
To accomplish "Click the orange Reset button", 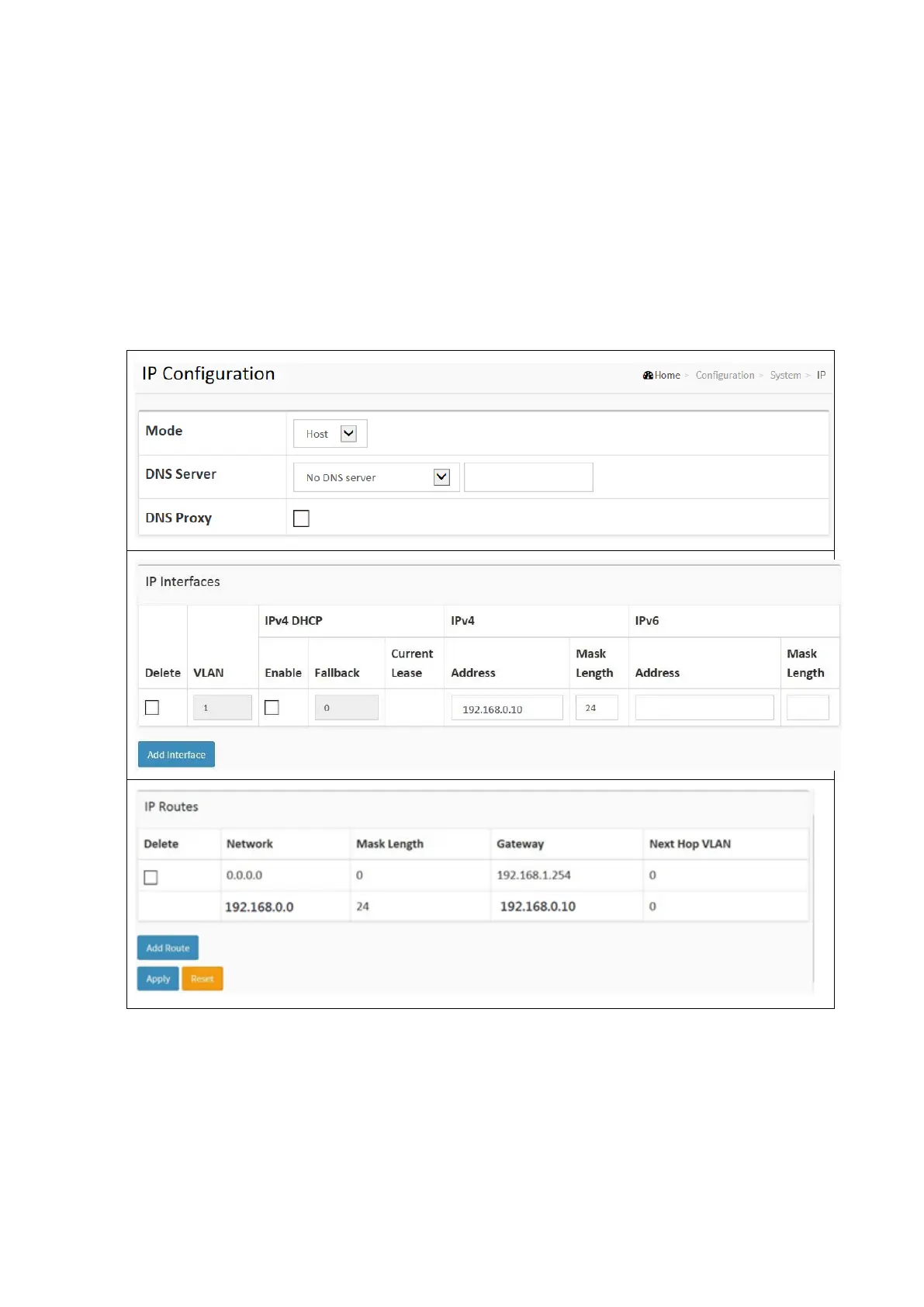I will pos(202,979).
